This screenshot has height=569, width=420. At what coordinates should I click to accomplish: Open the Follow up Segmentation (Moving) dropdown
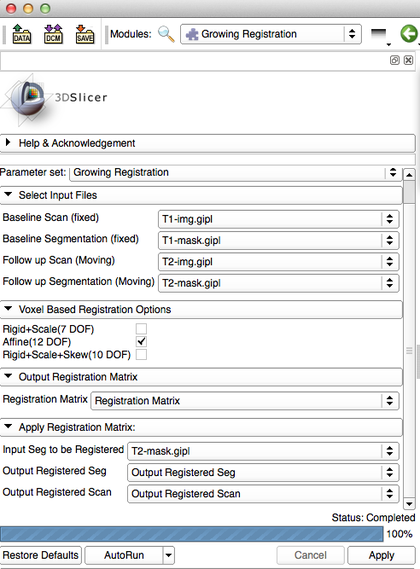point(278,283)
